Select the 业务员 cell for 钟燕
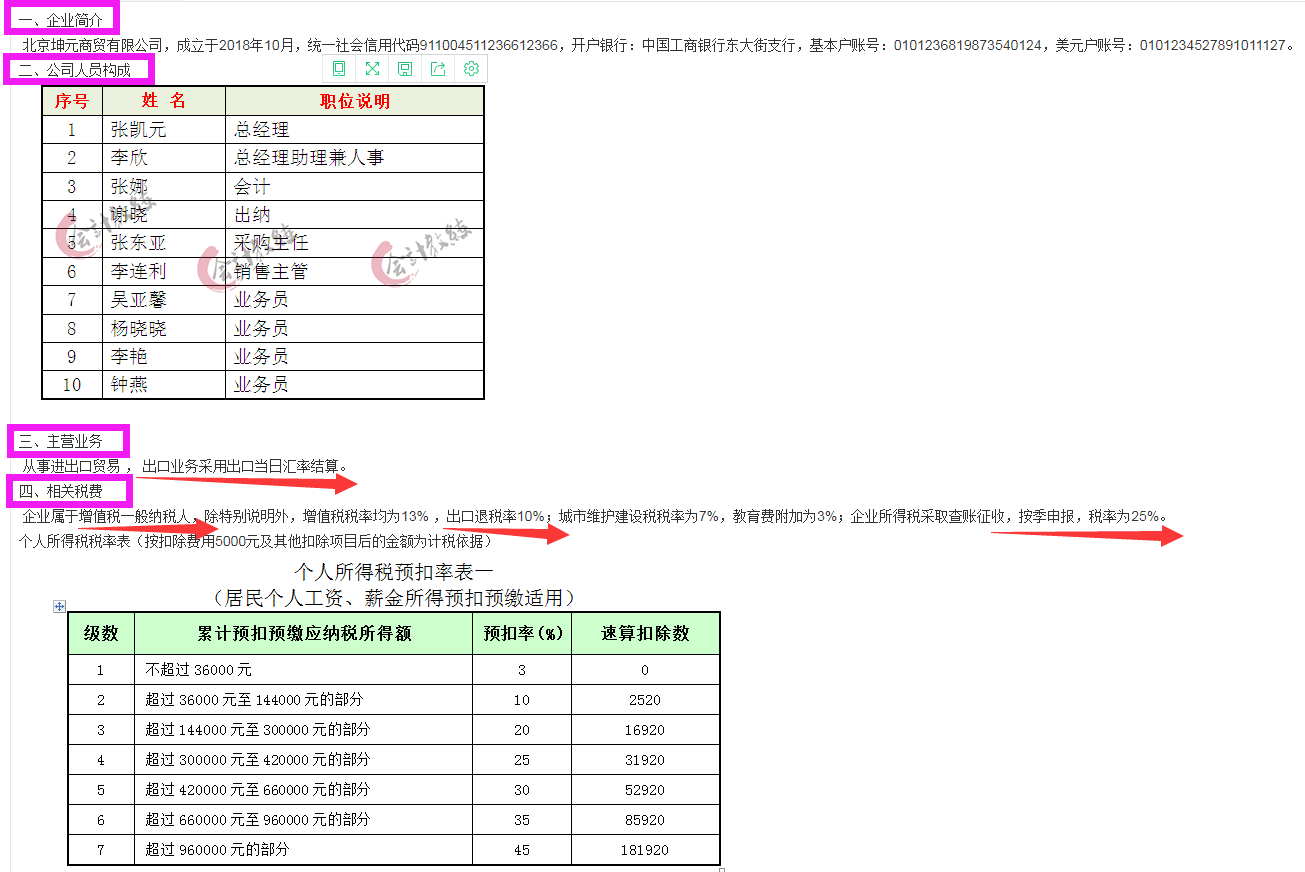The width and height of the screenshot is (1305, 872). pos(261,384)
